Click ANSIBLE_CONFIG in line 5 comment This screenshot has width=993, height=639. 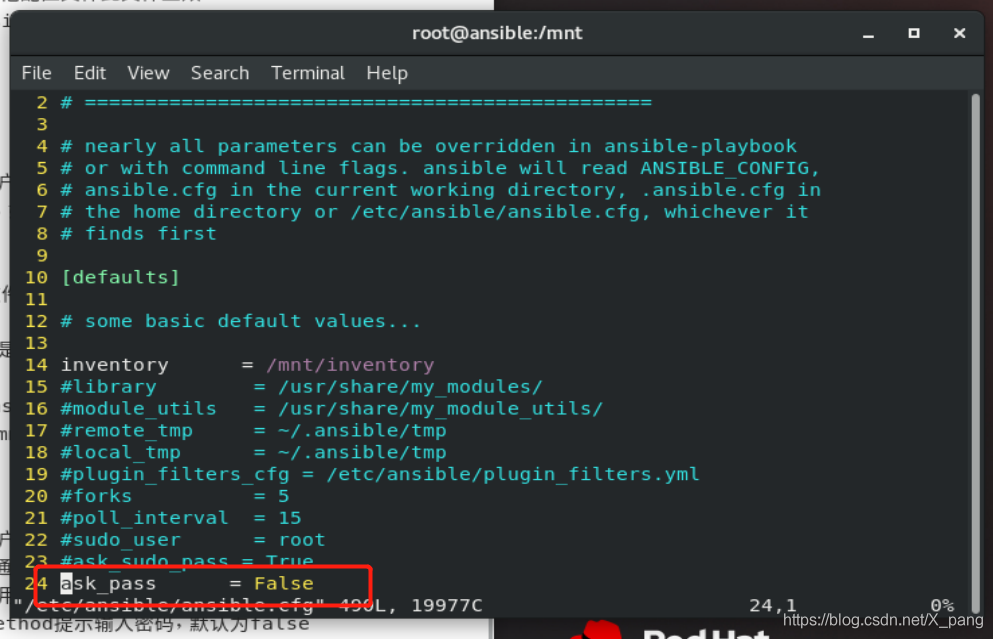point(724,168)
